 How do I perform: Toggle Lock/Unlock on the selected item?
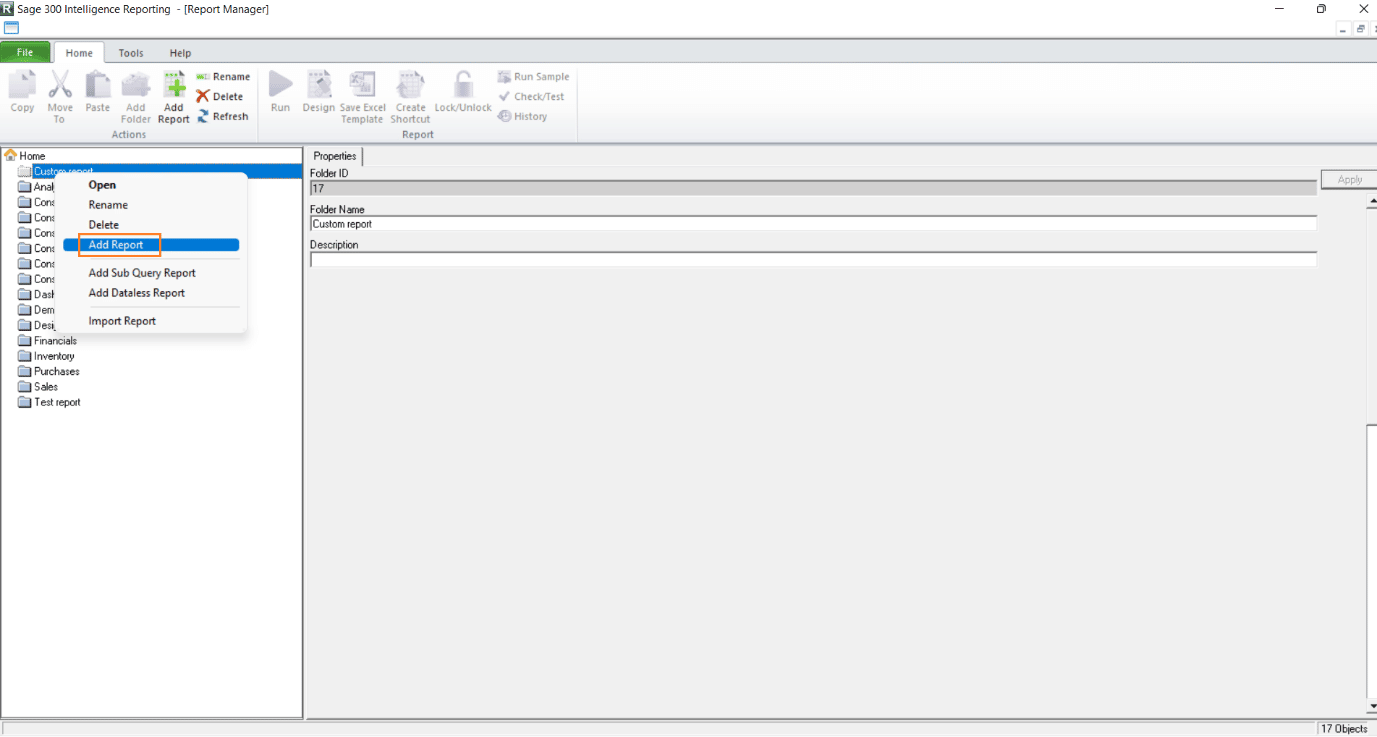click(x=462, y=92)
